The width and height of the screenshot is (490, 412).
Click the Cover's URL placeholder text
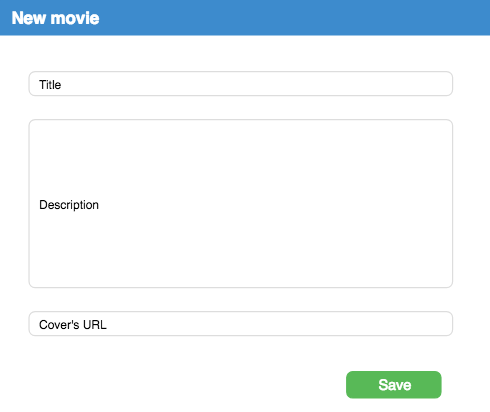point(73,325)
